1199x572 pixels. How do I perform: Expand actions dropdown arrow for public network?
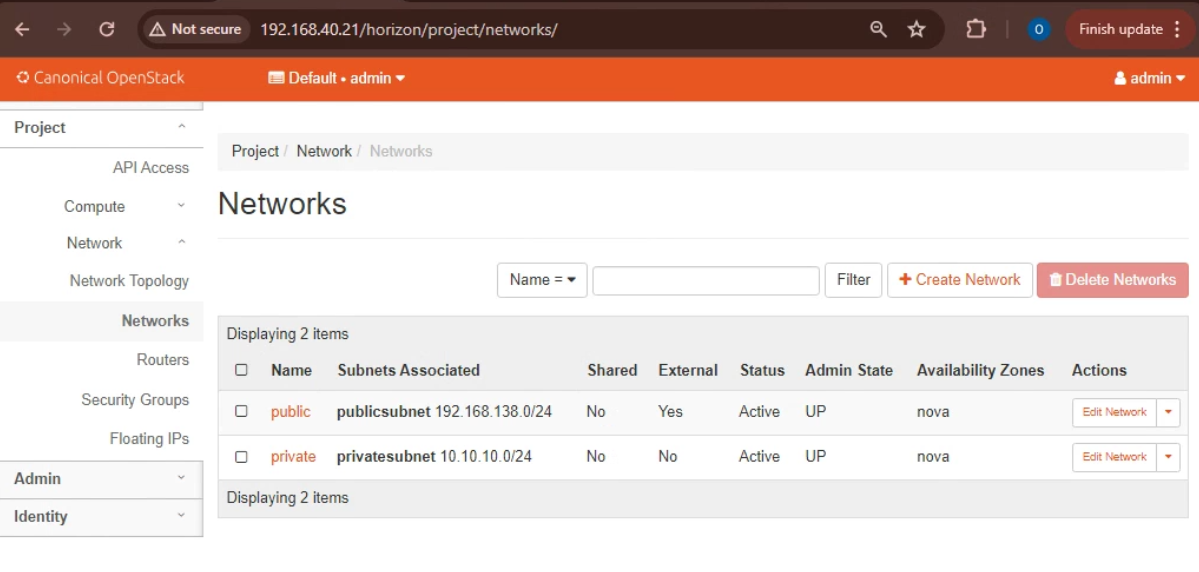click(1169, 412)
